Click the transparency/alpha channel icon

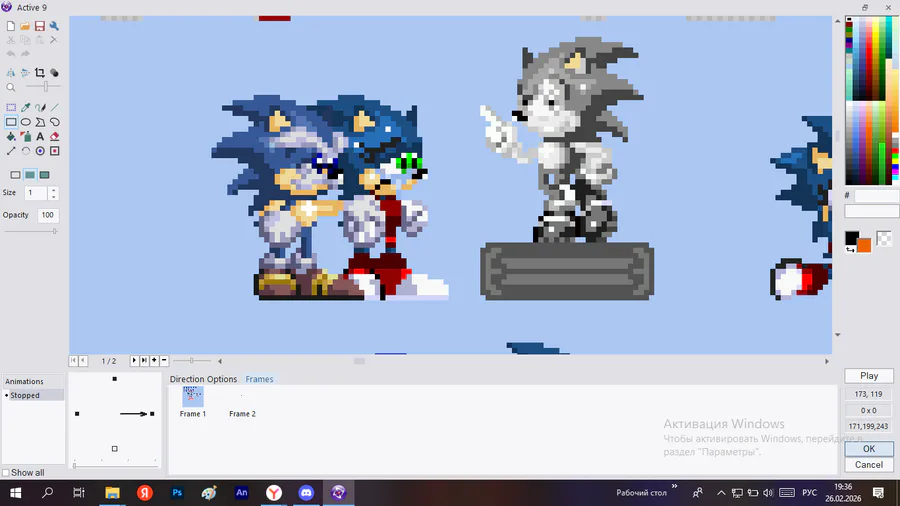coord(54,73)
